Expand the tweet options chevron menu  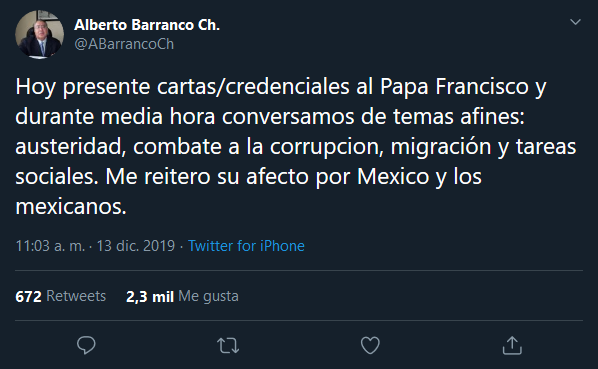click(575, 22)
